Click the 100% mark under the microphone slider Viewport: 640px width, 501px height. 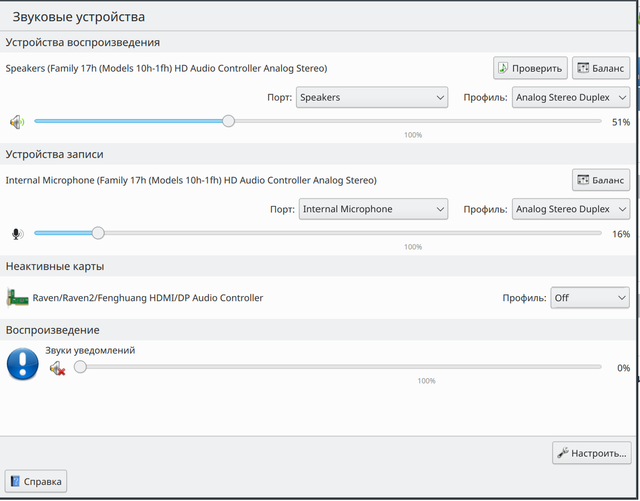(x=413, y=247)
